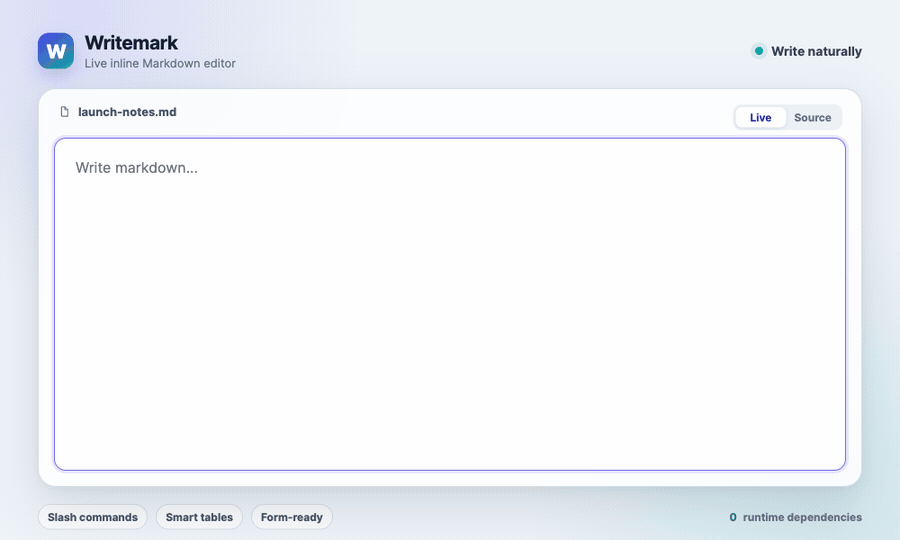Switch to the Source tab
Viewport: 900px width, 540px height.
pos(812,118)
